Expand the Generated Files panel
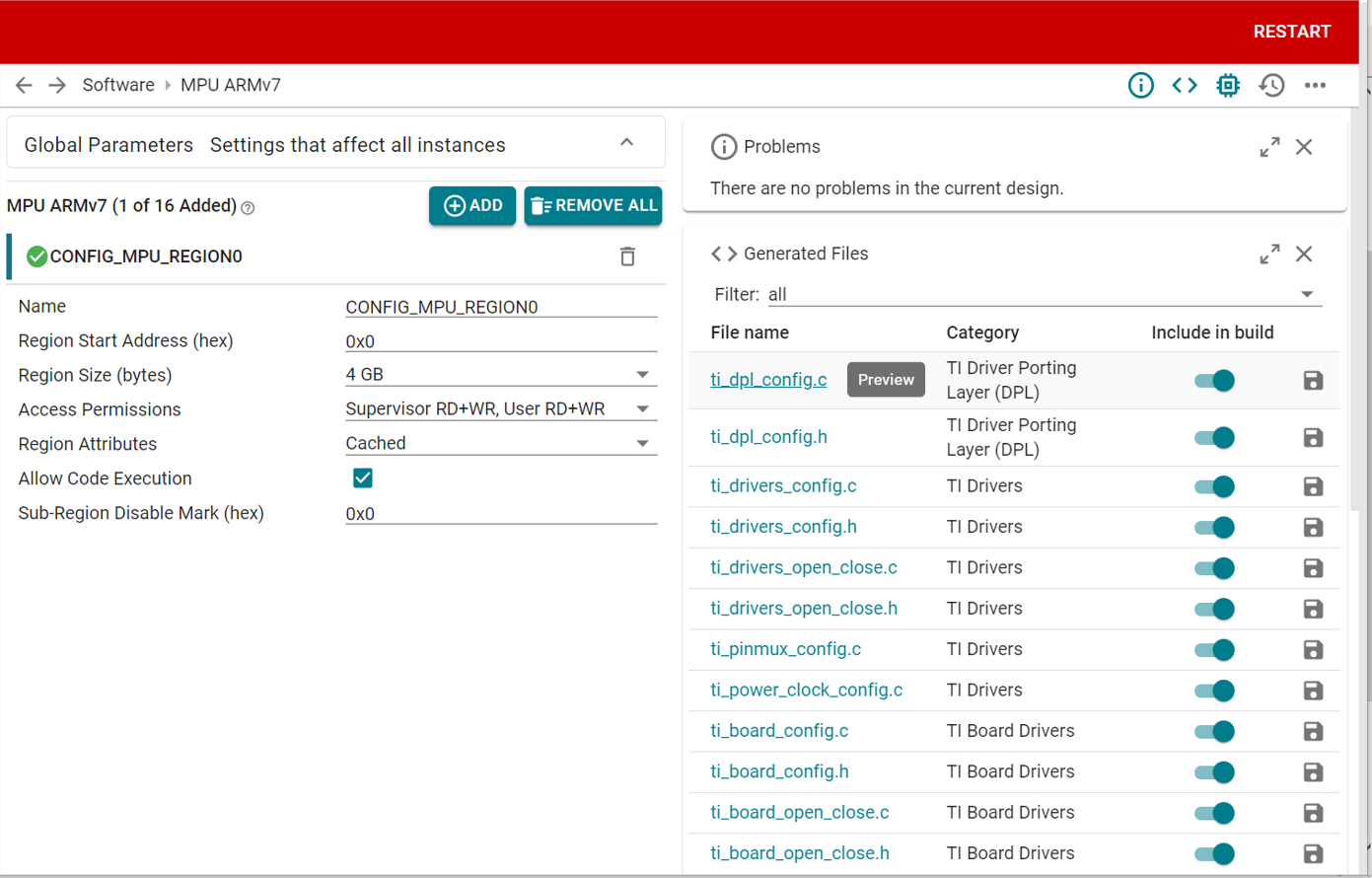The width and height of the screenshot is (1372, 878). tap(1269, 255)
